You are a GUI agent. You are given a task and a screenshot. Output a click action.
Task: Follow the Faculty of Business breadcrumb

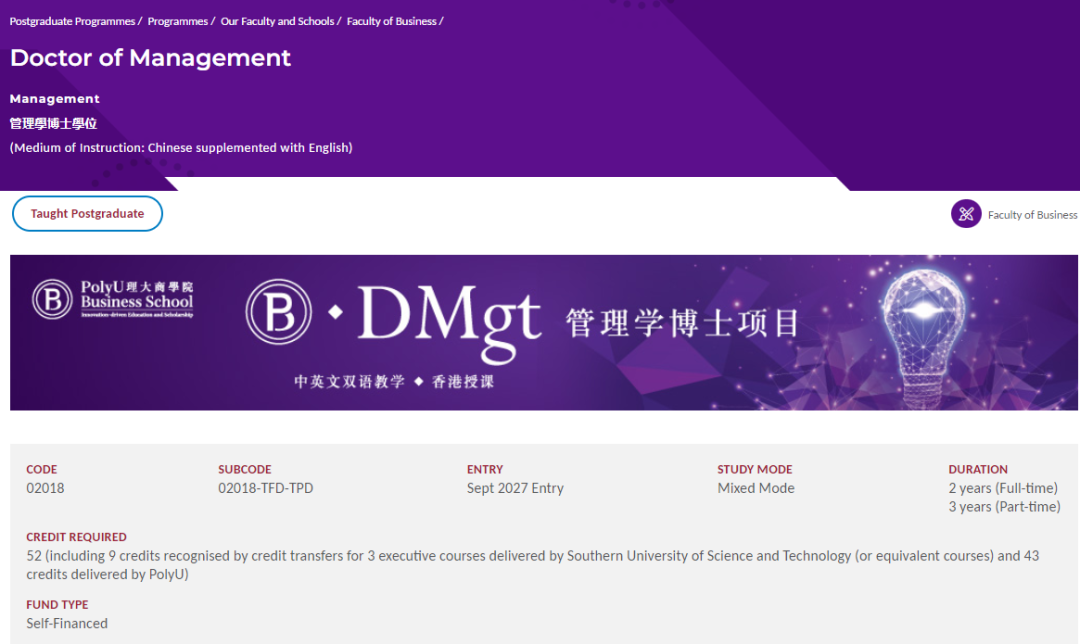391,21
